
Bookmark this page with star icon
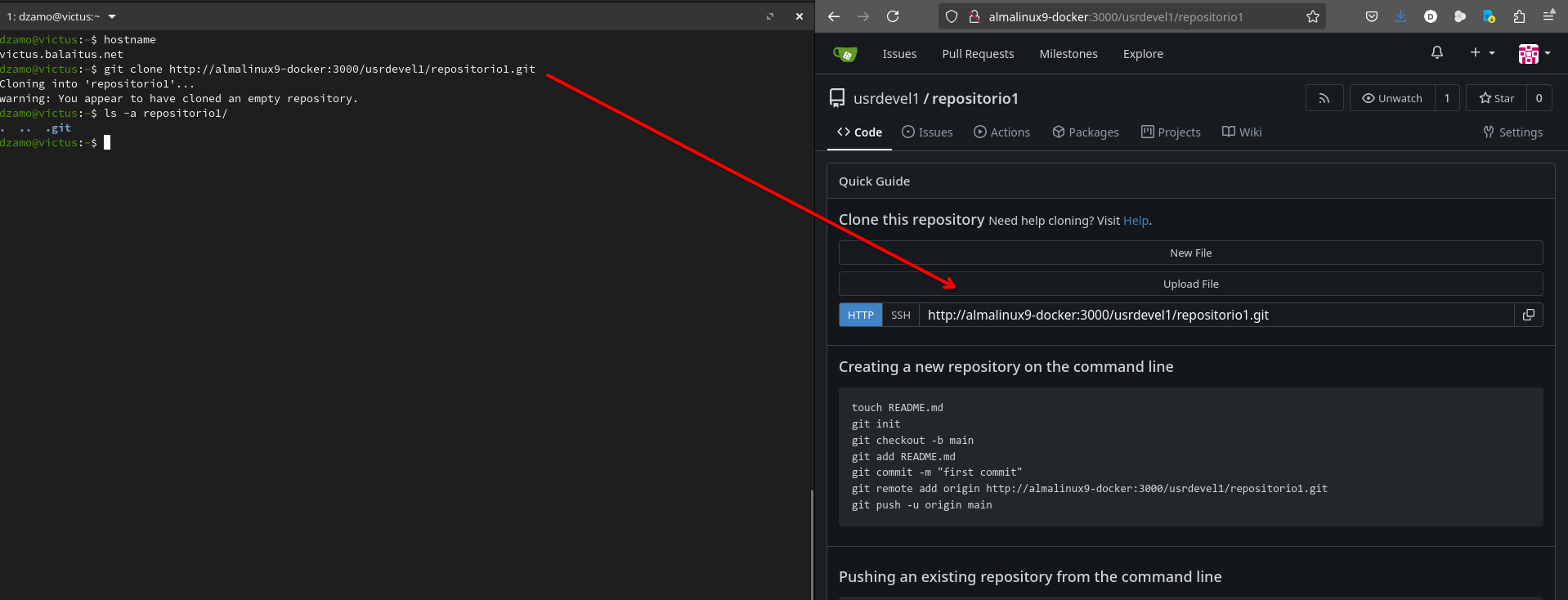click(x=1312, y=16)
